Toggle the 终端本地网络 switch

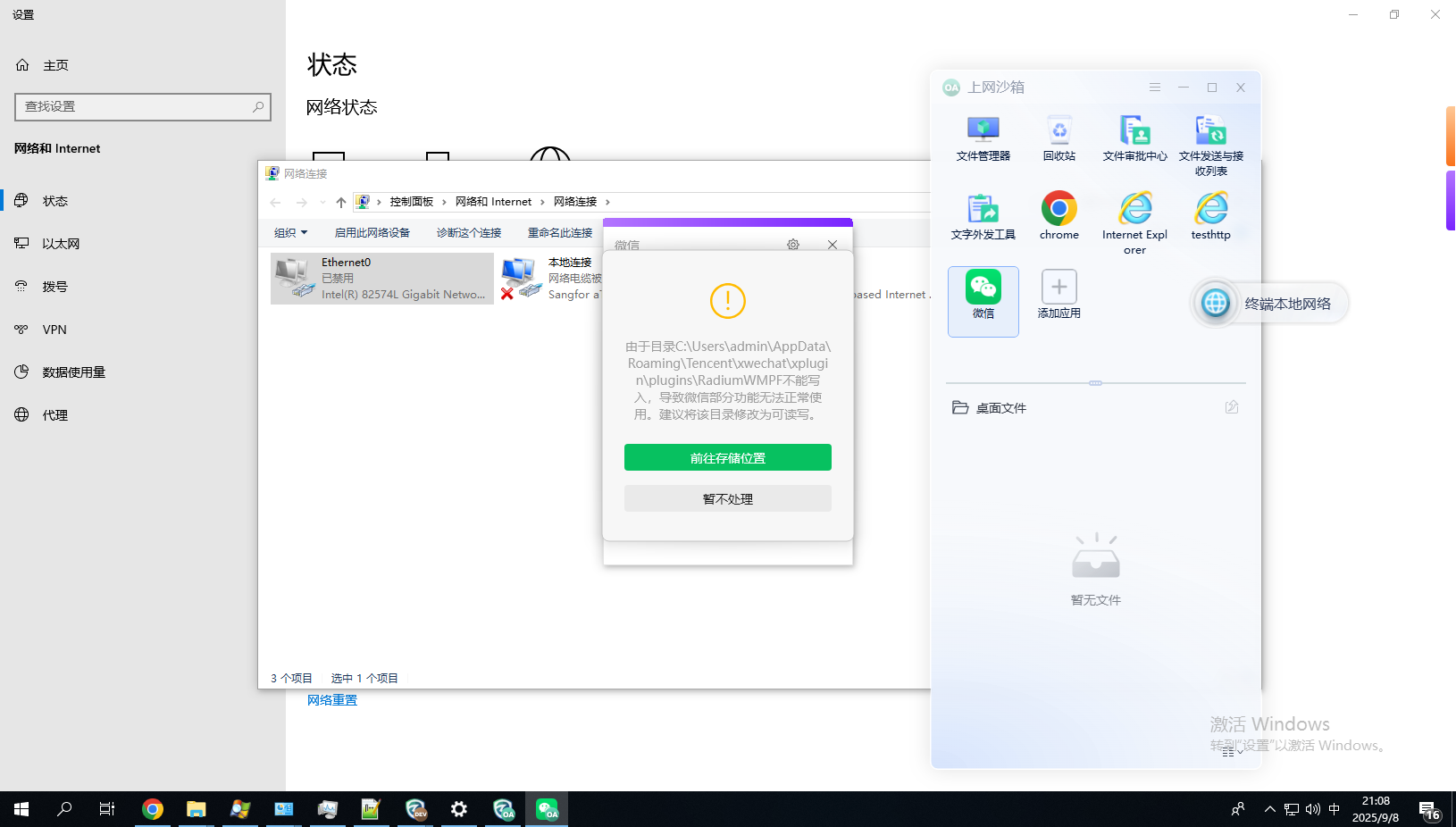point(1216,304)
